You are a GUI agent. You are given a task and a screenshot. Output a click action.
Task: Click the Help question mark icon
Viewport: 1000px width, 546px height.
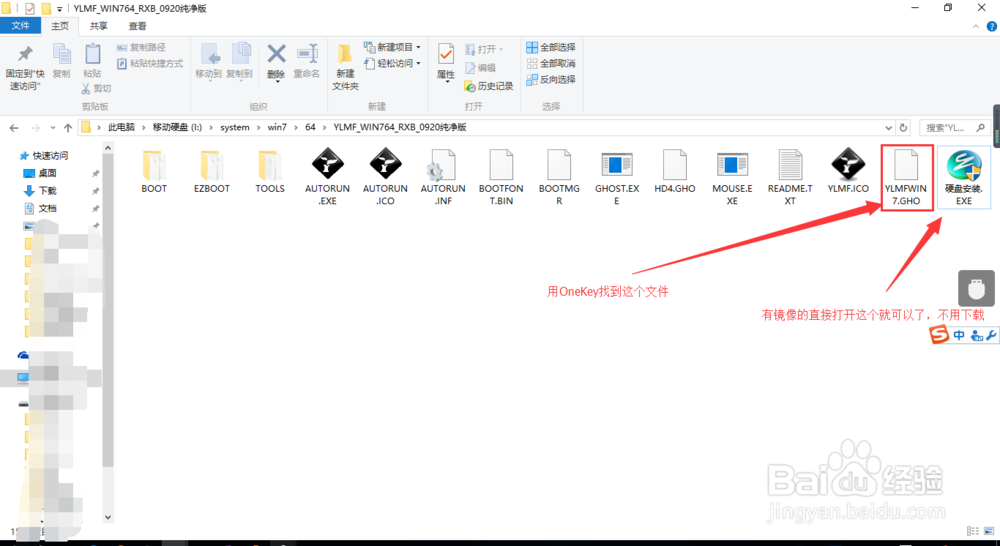[992, 27]
